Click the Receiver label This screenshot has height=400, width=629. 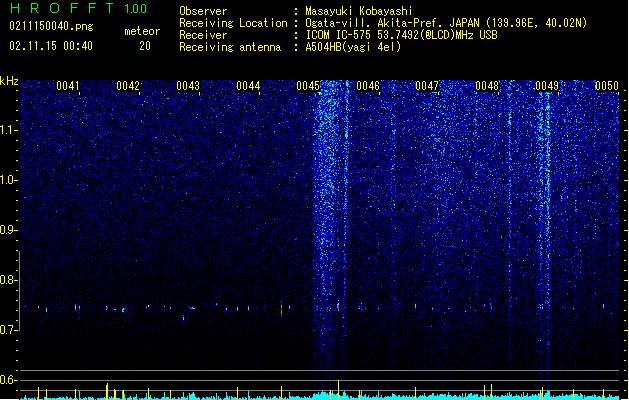203,35
